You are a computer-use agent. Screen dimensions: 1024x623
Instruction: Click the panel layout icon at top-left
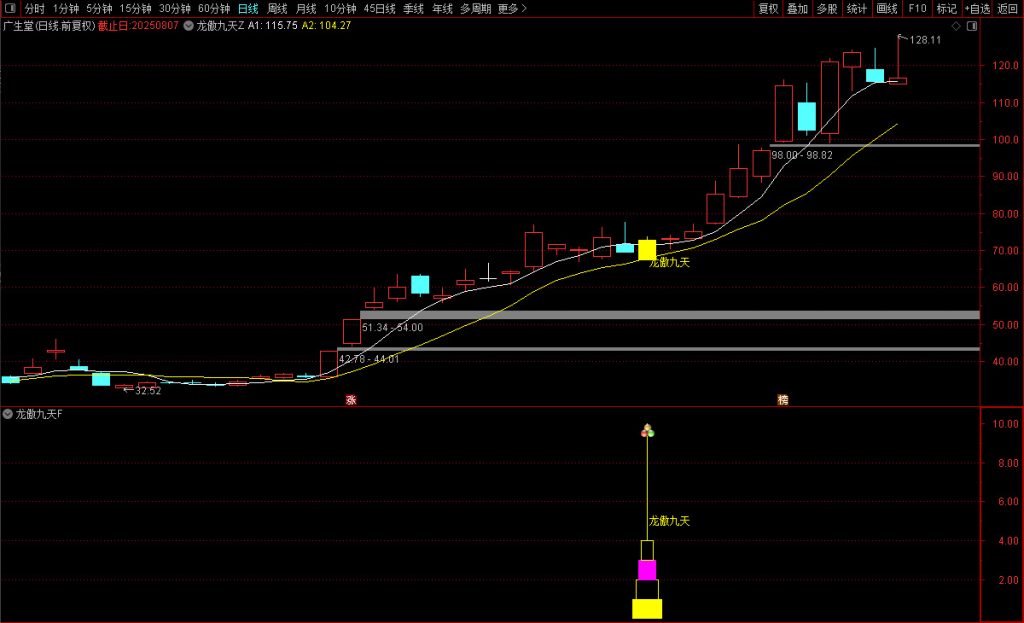pos(10,9)
